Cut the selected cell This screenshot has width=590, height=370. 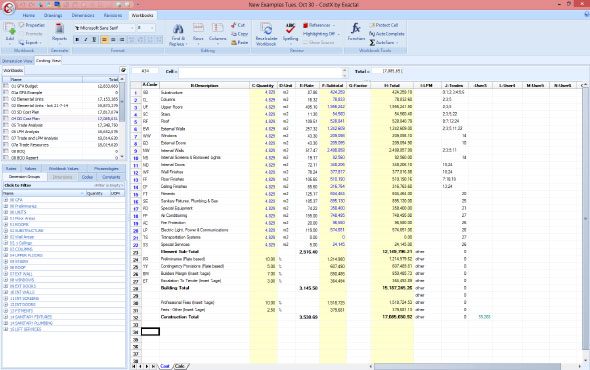pos(238,25)
